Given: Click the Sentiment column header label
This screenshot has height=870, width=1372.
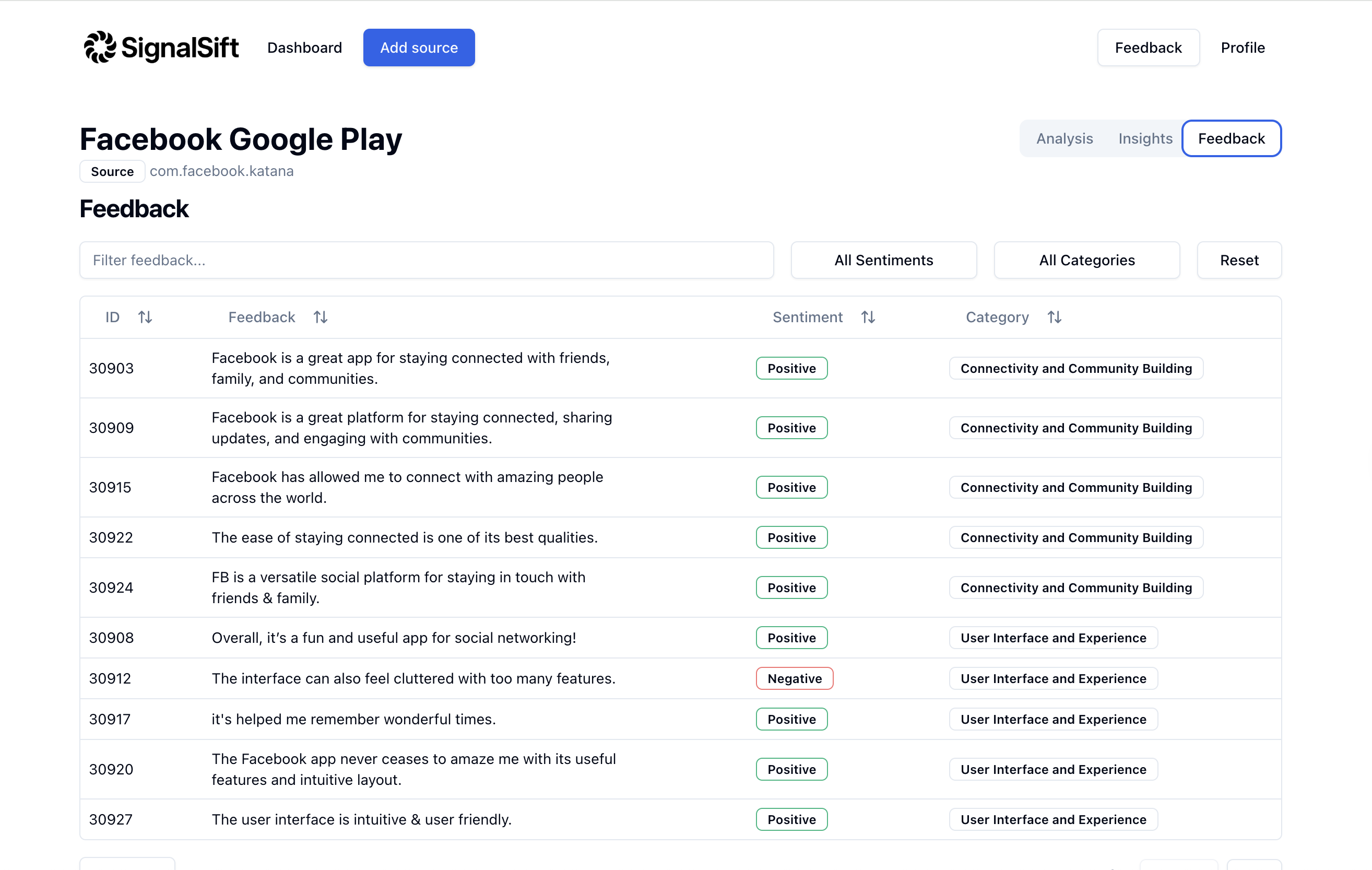Looking at the screenshot, I should [x=807, y=317].
